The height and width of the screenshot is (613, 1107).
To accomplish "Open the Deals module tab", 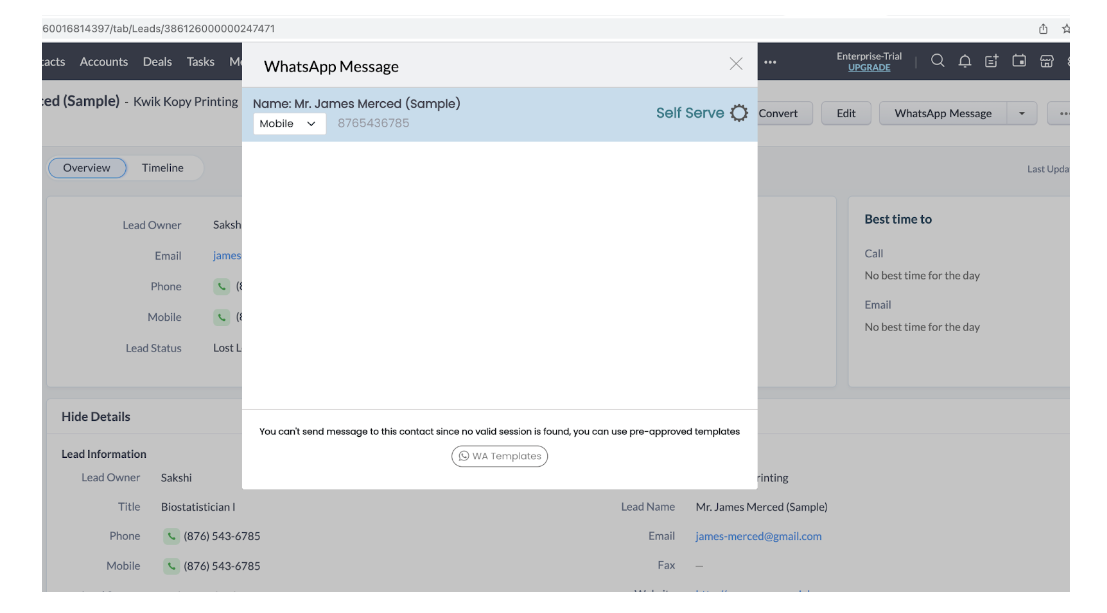I will [x=157, y=61].
